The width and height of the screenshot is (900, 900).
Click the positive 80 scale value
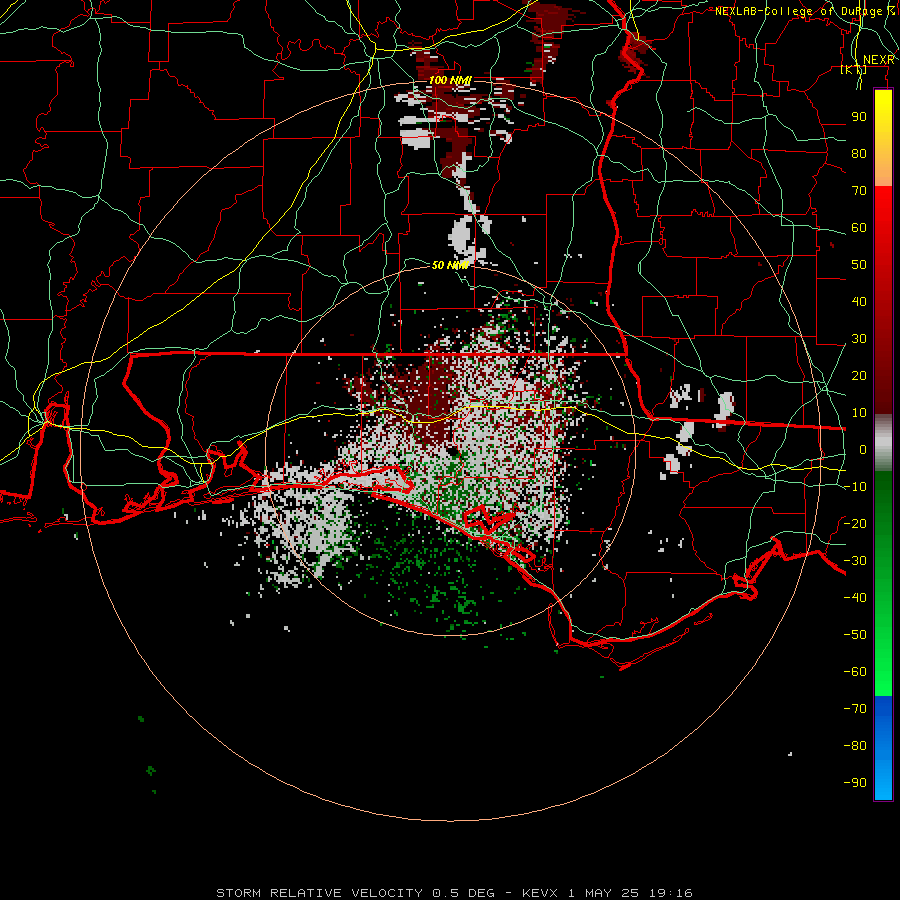[x=859, y=153]
